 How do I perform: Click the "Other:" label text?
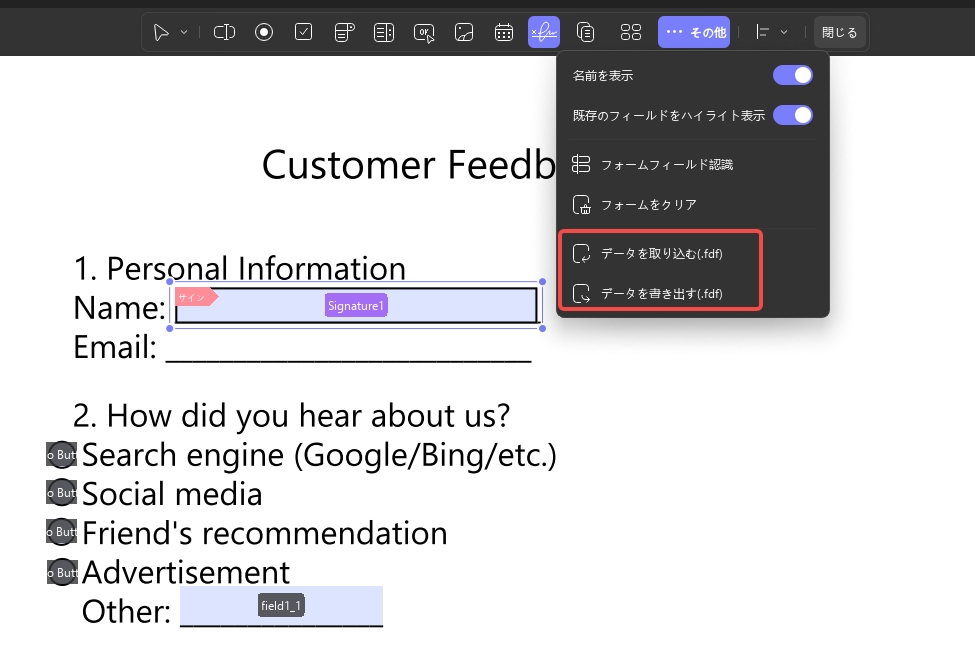coord(126,611)
